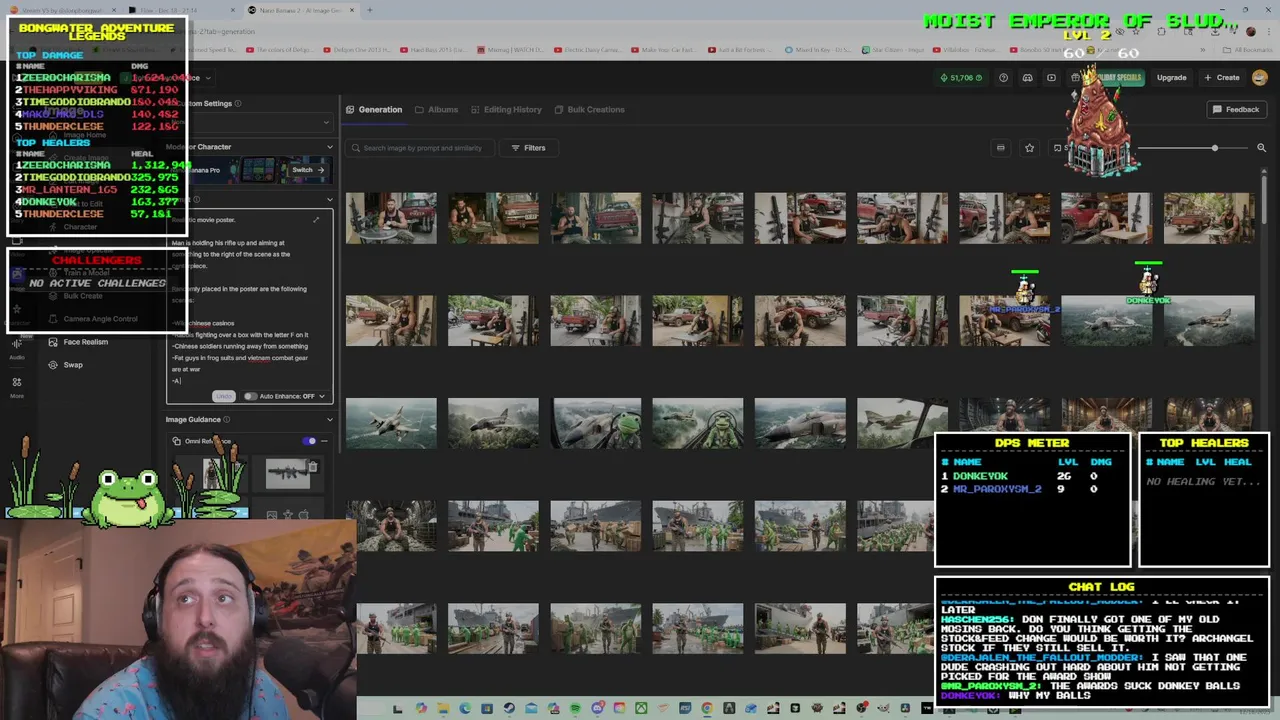Open the gift rewards icon in header
This screenshot has height=720, width=1280.
(1075, 78)
